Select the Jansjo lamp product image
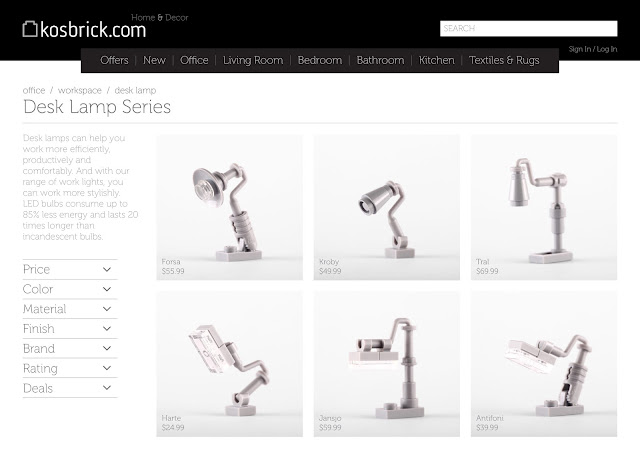 point(387,364)
